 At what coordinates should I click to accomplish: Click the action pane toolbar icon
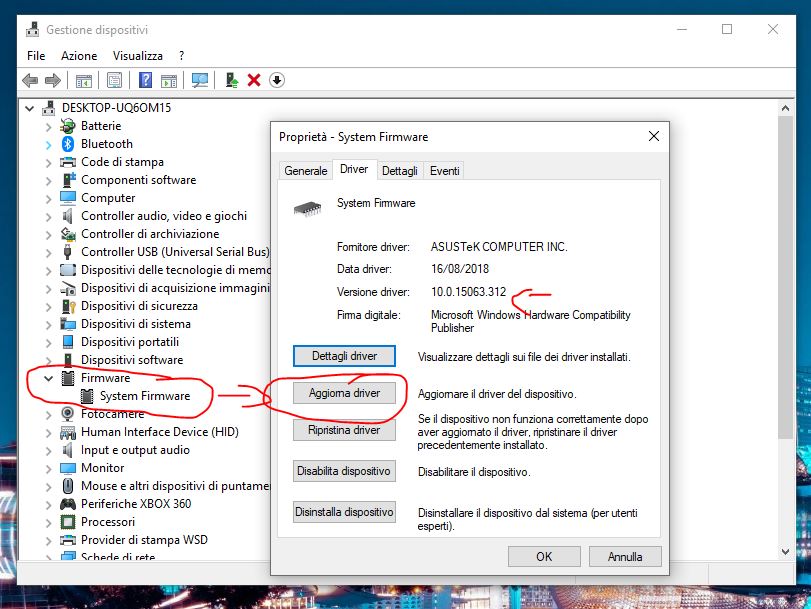pyautogui.click(x=169, y=81)
